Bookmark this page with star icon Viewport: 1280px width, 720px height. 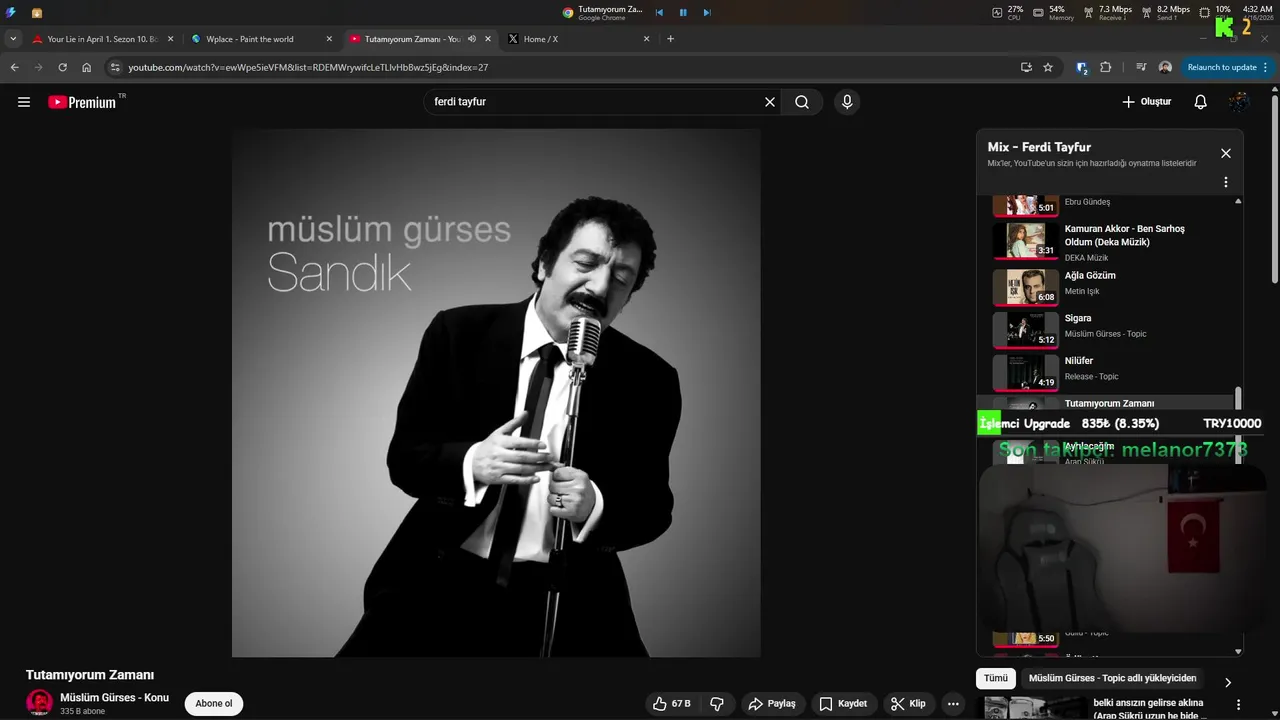[x=1048, y=67]
